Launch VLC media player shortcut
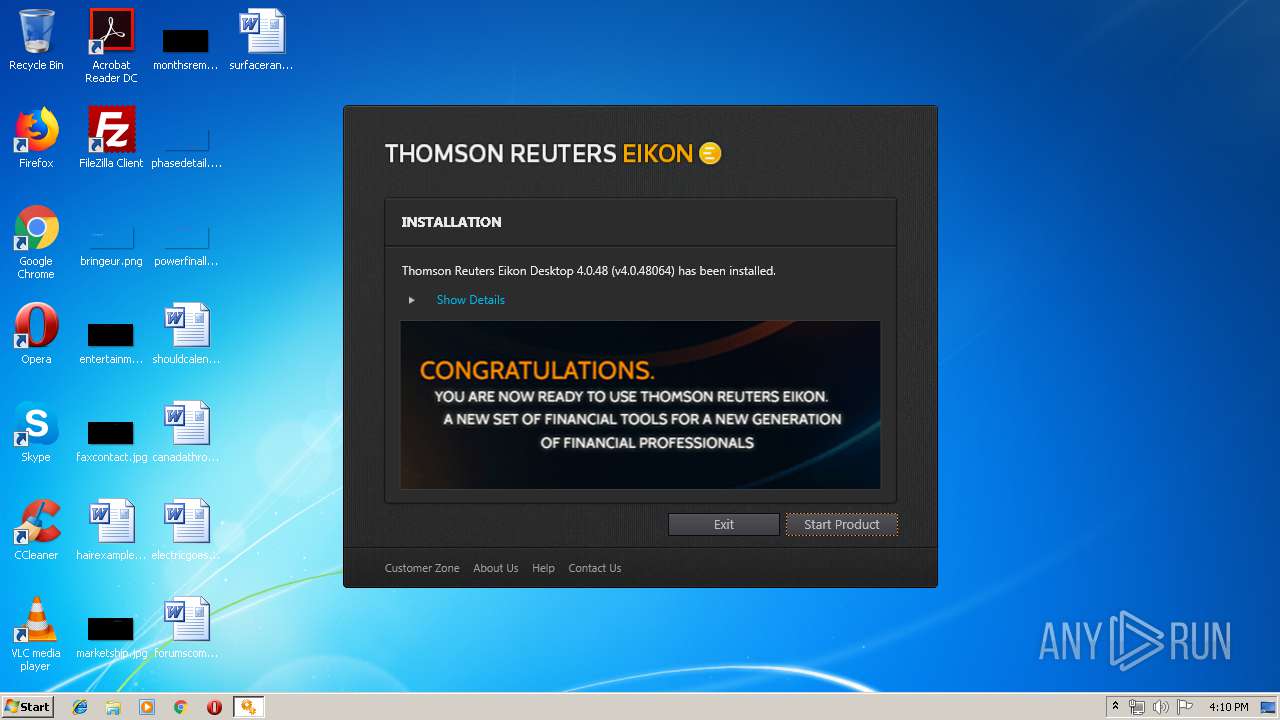This screenshot has height=720, width=1280. (36, 634)
